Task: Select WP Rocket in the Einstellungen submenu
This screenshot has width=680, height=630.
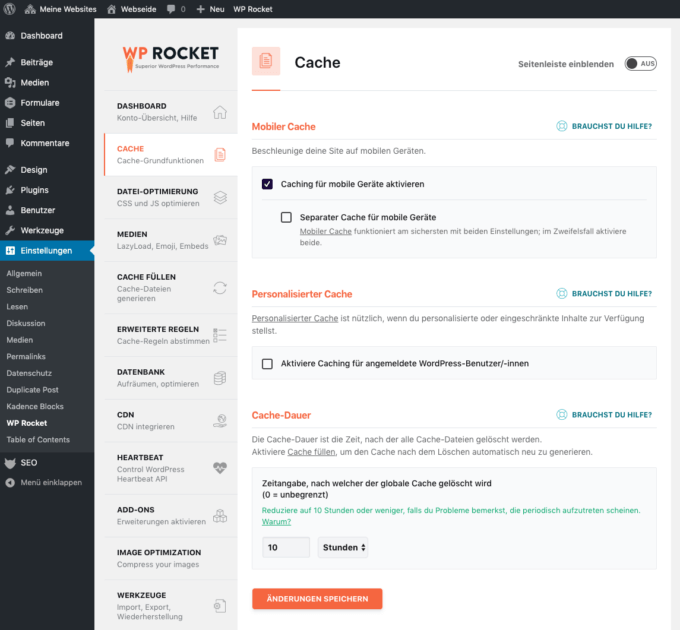Action: [27, 423]
